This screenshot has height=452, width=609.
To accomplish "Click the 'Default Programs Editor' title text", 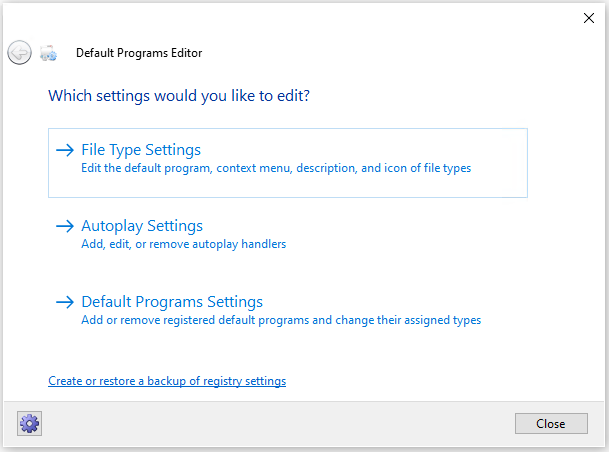I will (x=139, y=53).
